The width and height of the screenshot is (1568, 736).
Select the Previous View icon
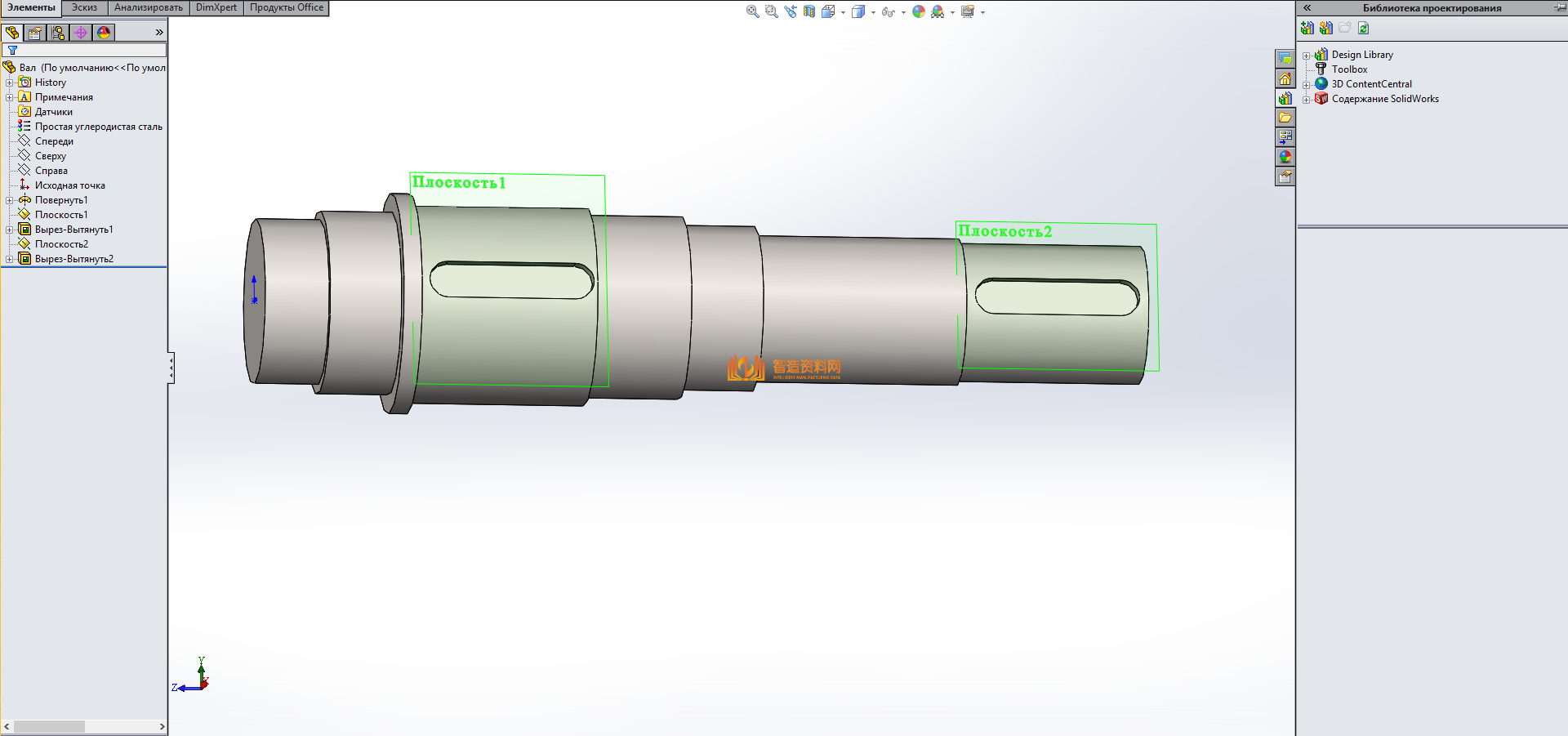(x=790, y=11)
